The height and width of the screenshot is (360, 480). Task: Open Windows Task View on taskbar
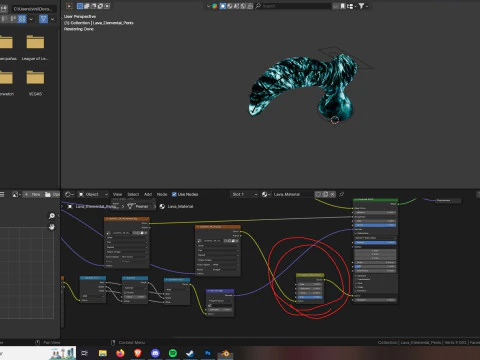85,353
